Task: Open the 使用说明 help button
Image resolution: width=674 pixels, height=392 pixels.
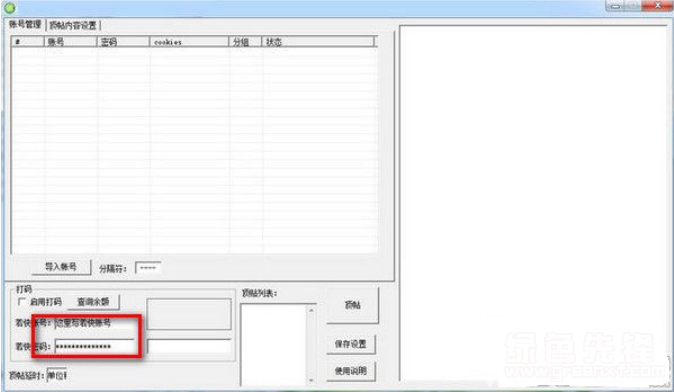Action: point(351,371)
